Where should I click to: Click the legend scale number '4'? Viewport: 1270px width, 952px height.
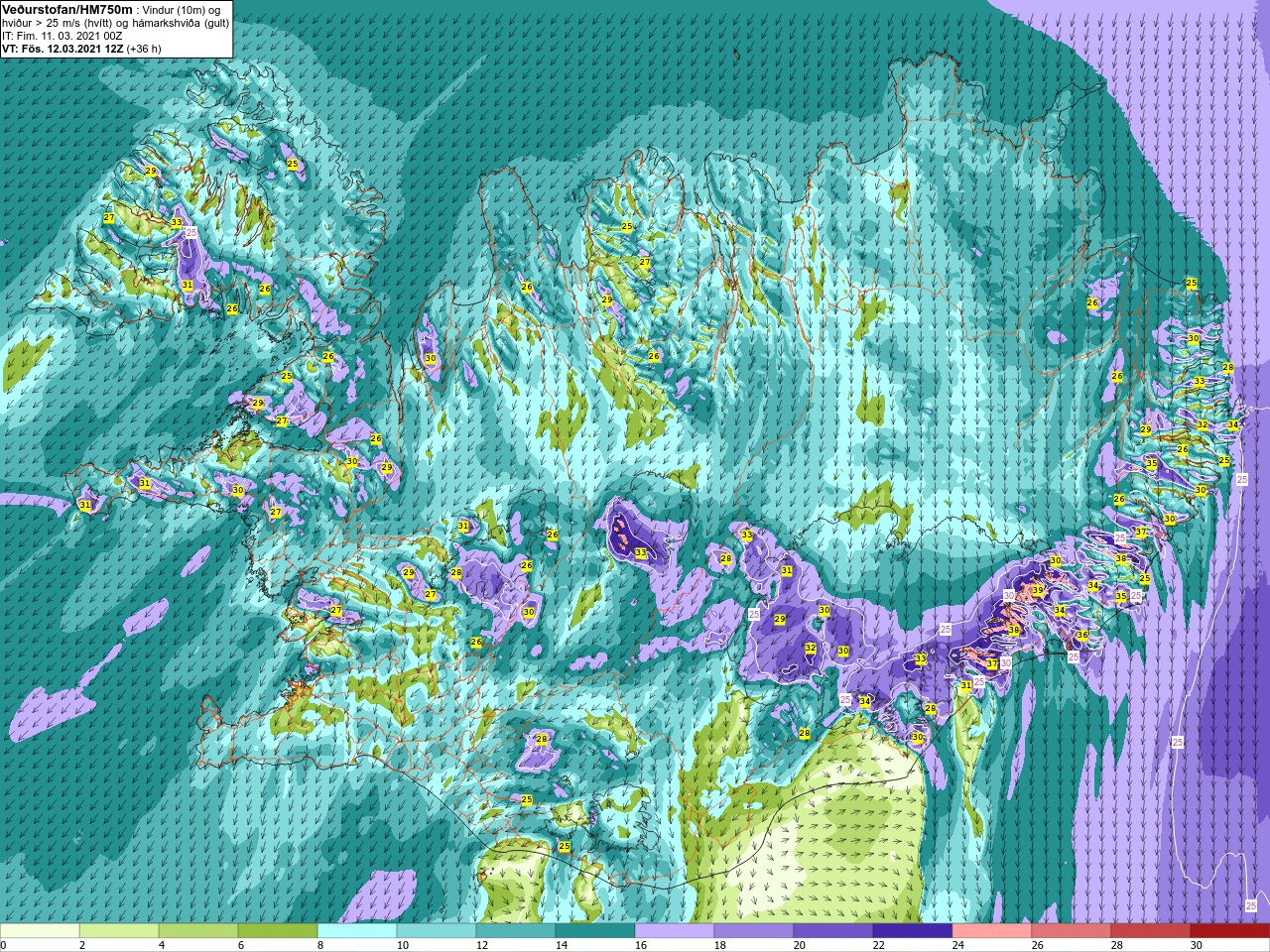(163, 945)
